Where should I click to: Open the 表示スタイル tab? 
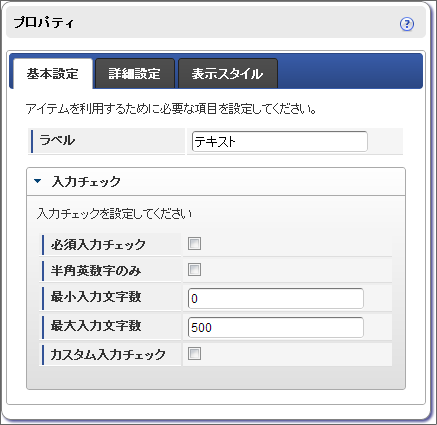[228, 74]
